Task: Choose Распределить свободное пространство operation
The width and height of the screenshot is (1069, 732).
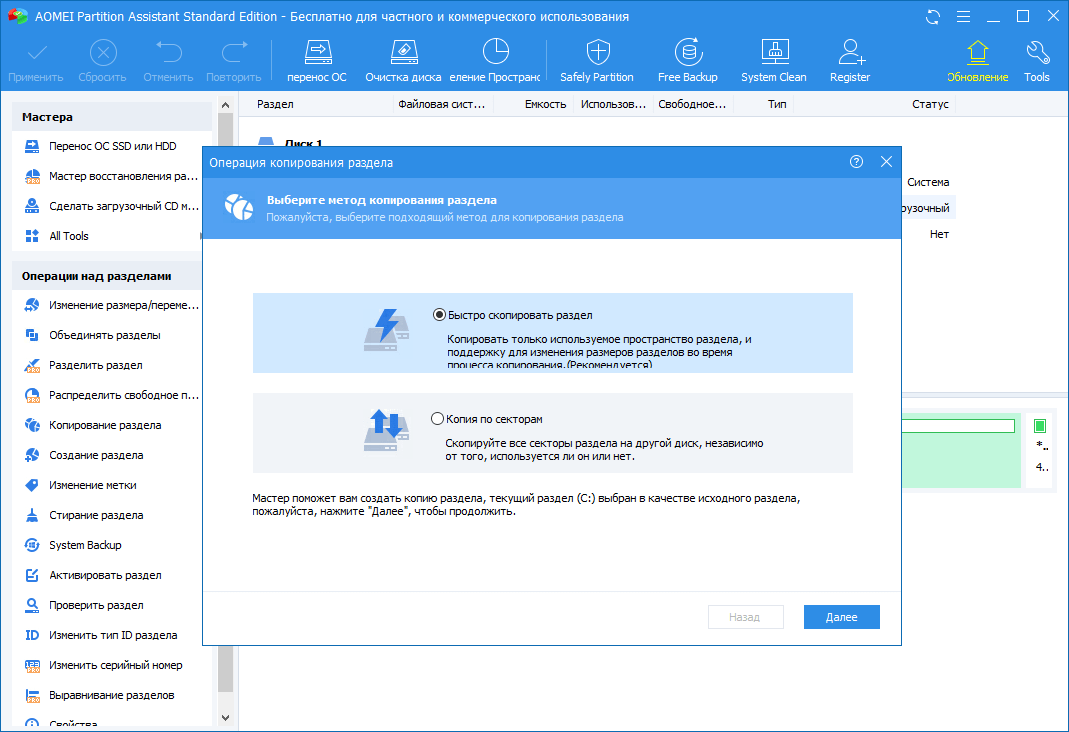Action: [x=112, y=395]
